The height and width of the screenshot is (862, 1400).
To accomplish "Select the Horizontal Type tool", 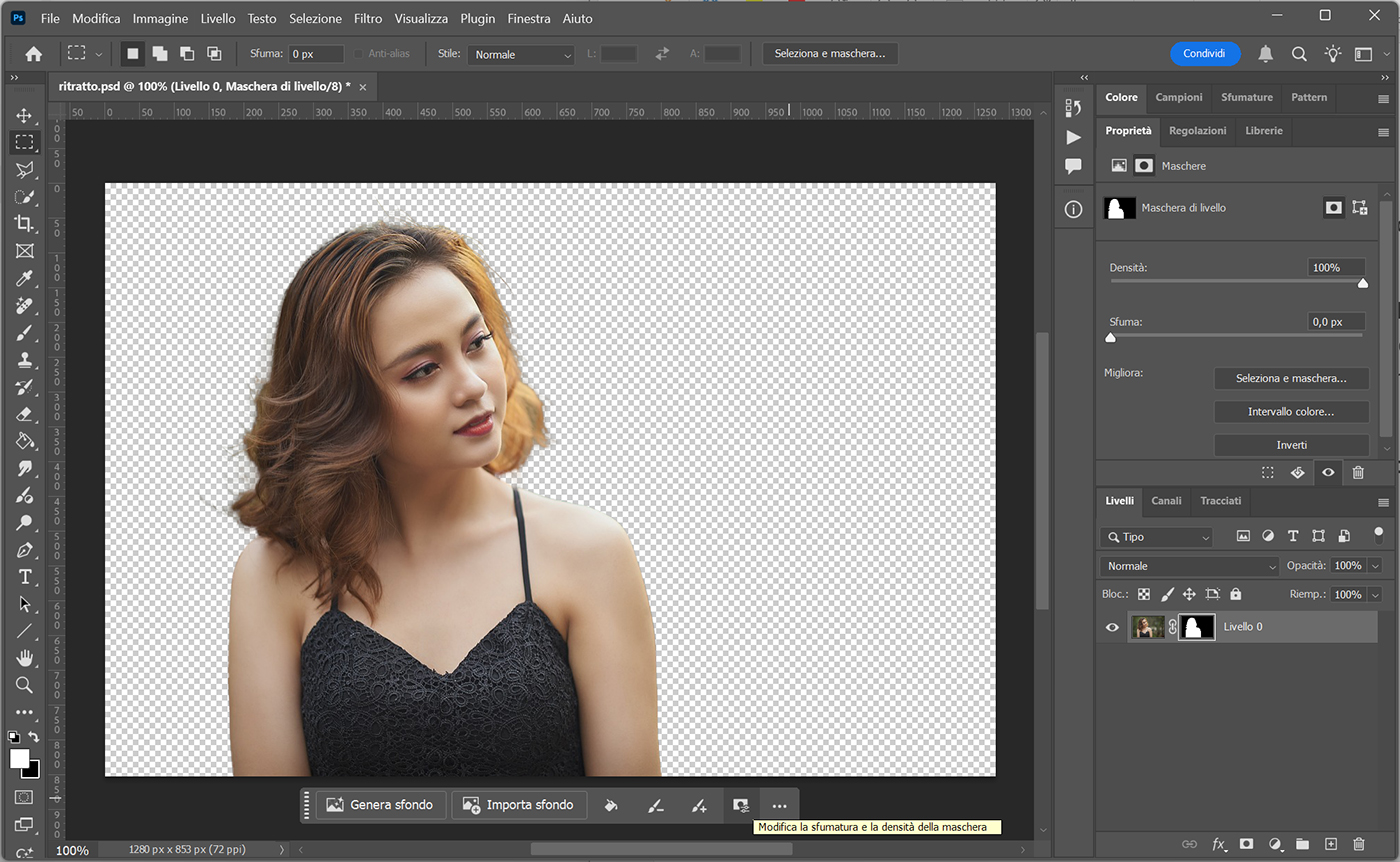I will click(24, 577).
